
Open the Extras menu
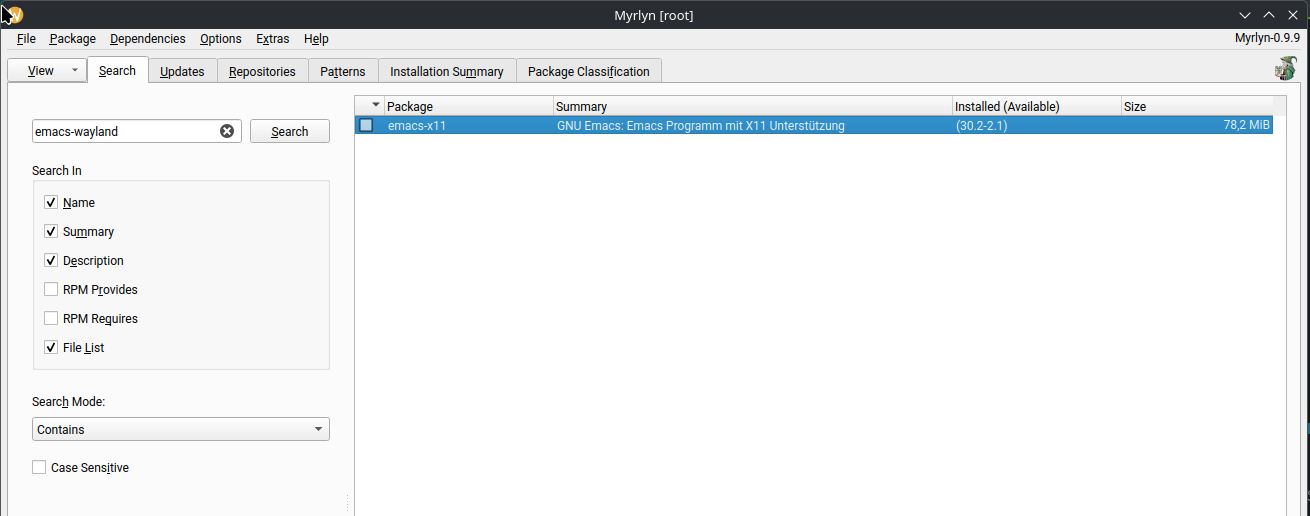272,39
